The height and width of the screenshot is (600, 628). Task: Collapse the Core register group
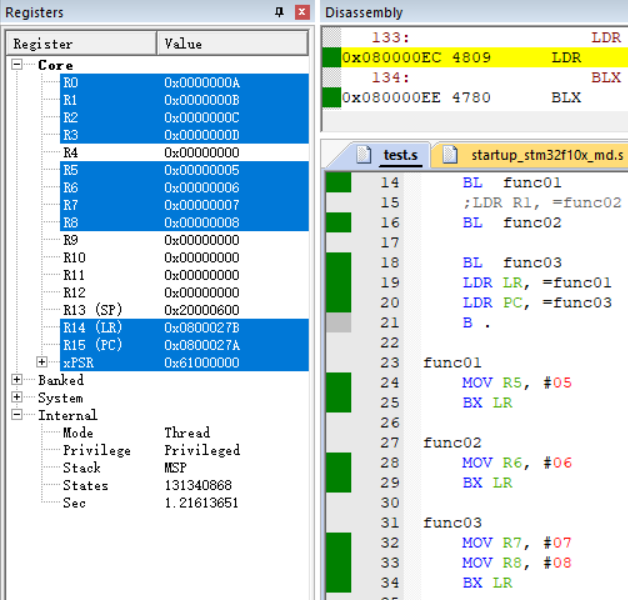(x=16, y=64)
